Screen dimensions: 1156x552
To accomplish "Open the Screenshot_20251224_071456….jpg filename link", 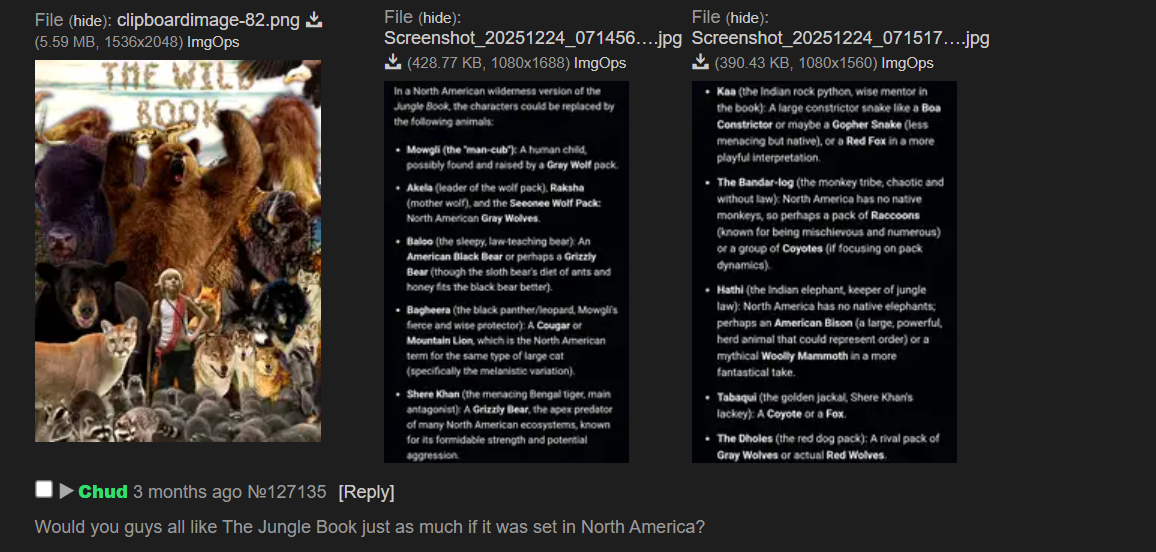I will [533, 38].
